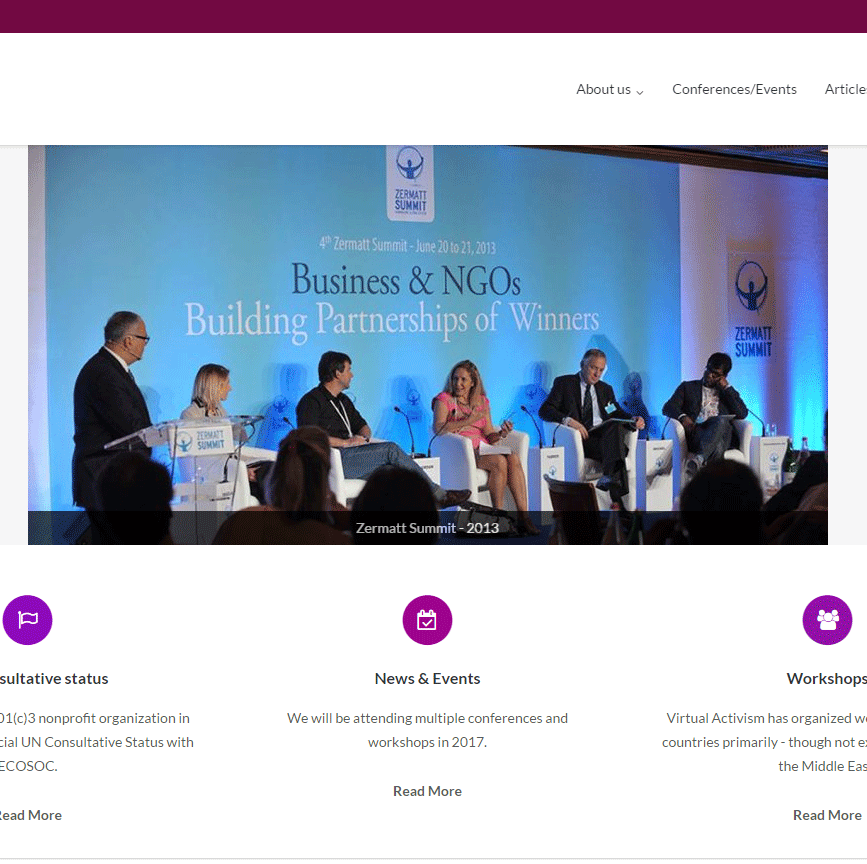Click the text about attending conferences in 2017
The width and height of the screenshot is (867, 864).
[427, 730]
